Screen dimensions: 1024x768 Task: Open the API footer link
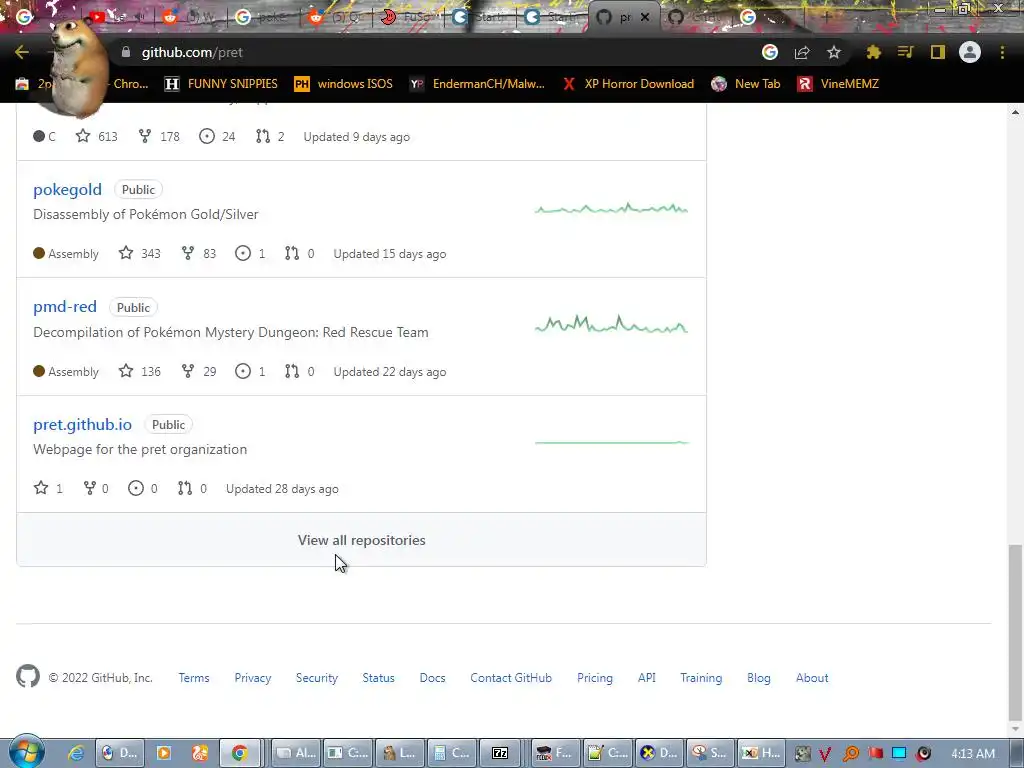point(647,678)
